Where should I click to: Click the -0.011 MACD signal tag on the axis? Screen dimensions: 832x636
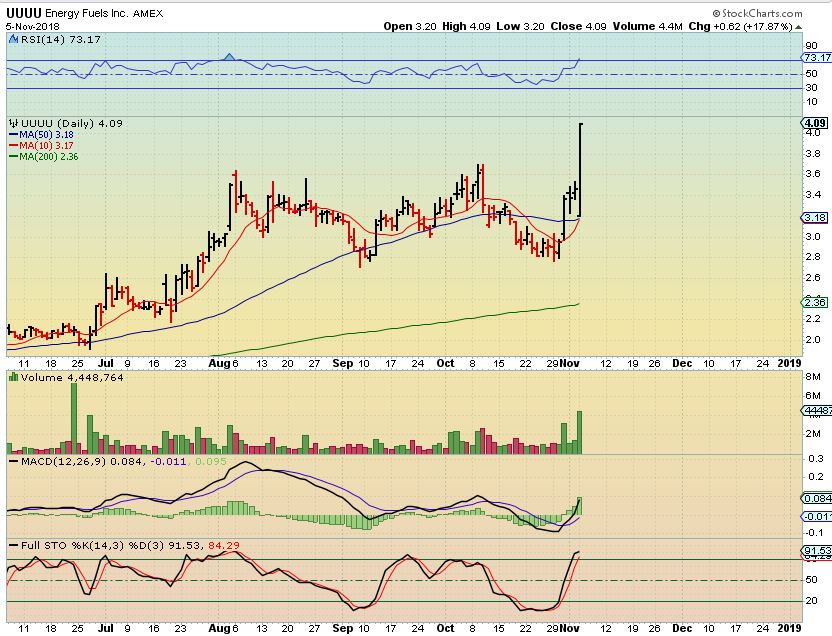click(817, 517)
